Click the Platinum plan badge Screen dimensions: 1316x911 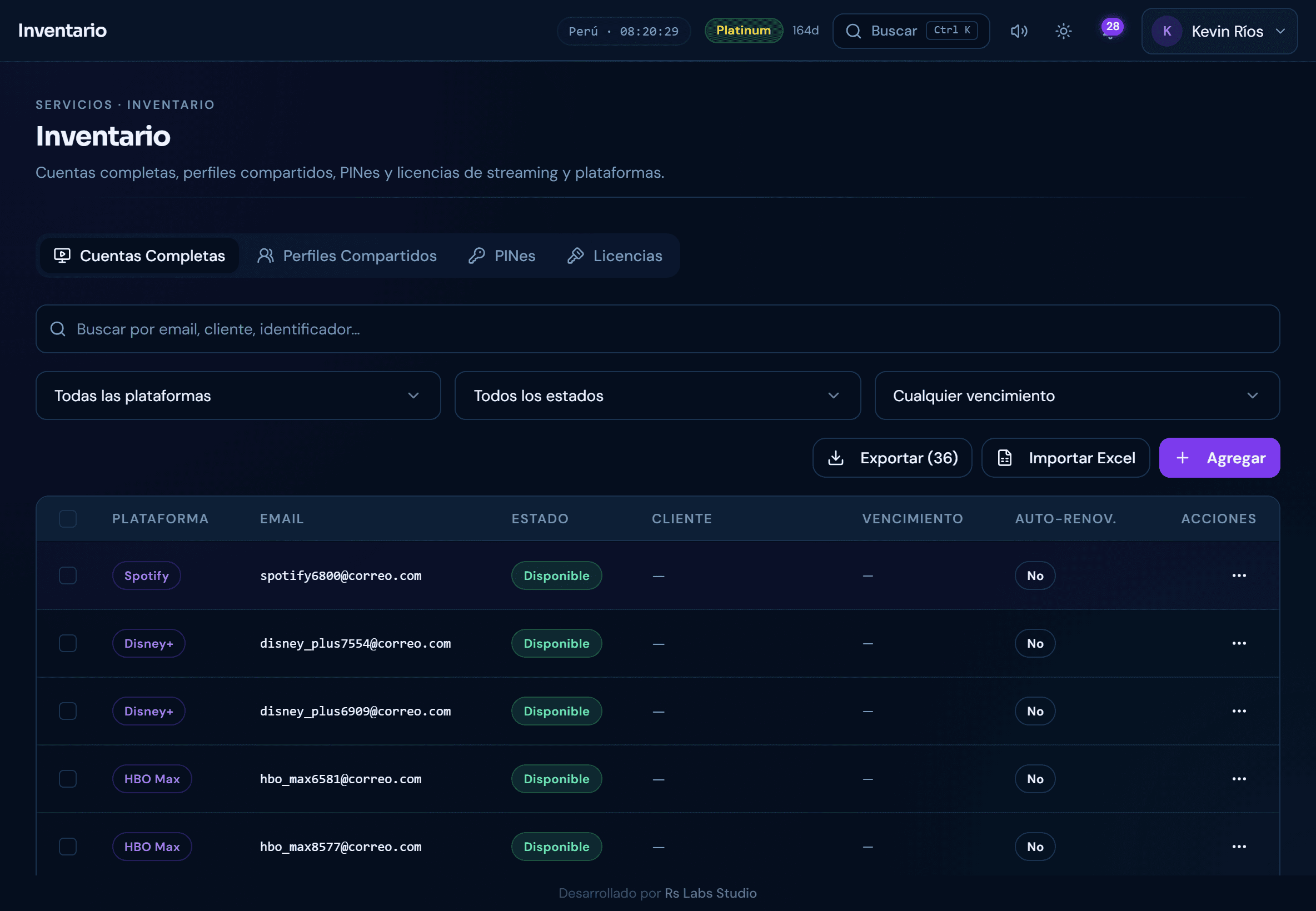pyautogui.click(x=744, y=30)
